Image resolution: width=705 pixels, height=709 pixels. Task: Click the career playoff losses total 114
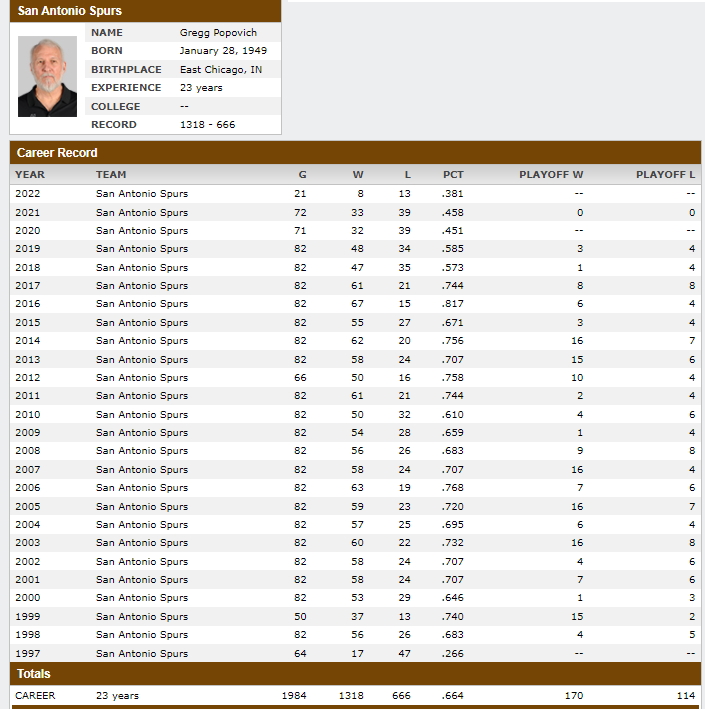click(686, 695)
